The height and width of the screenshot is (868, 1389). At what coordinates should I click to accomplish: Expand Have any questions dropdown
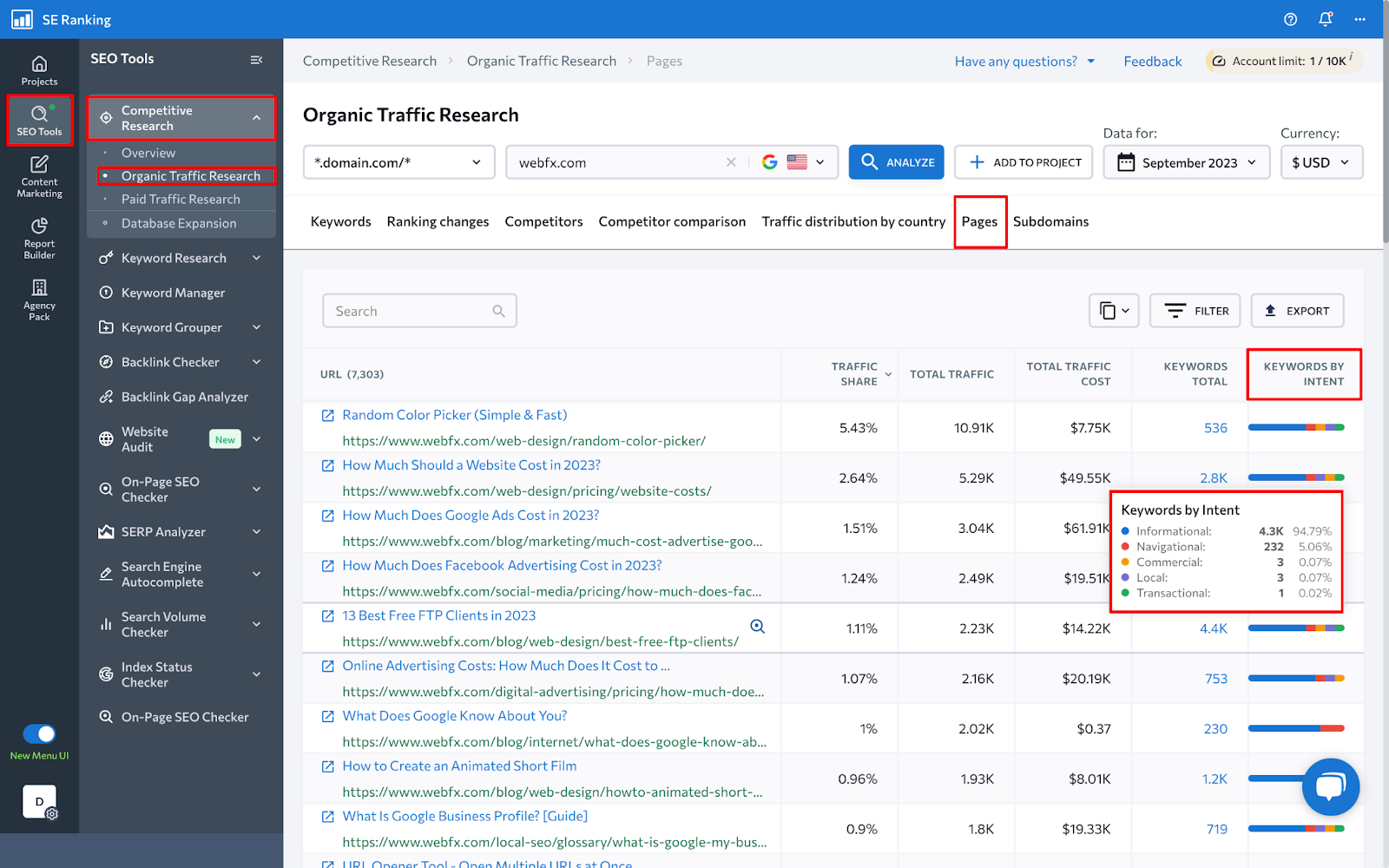coord(1025,61)
